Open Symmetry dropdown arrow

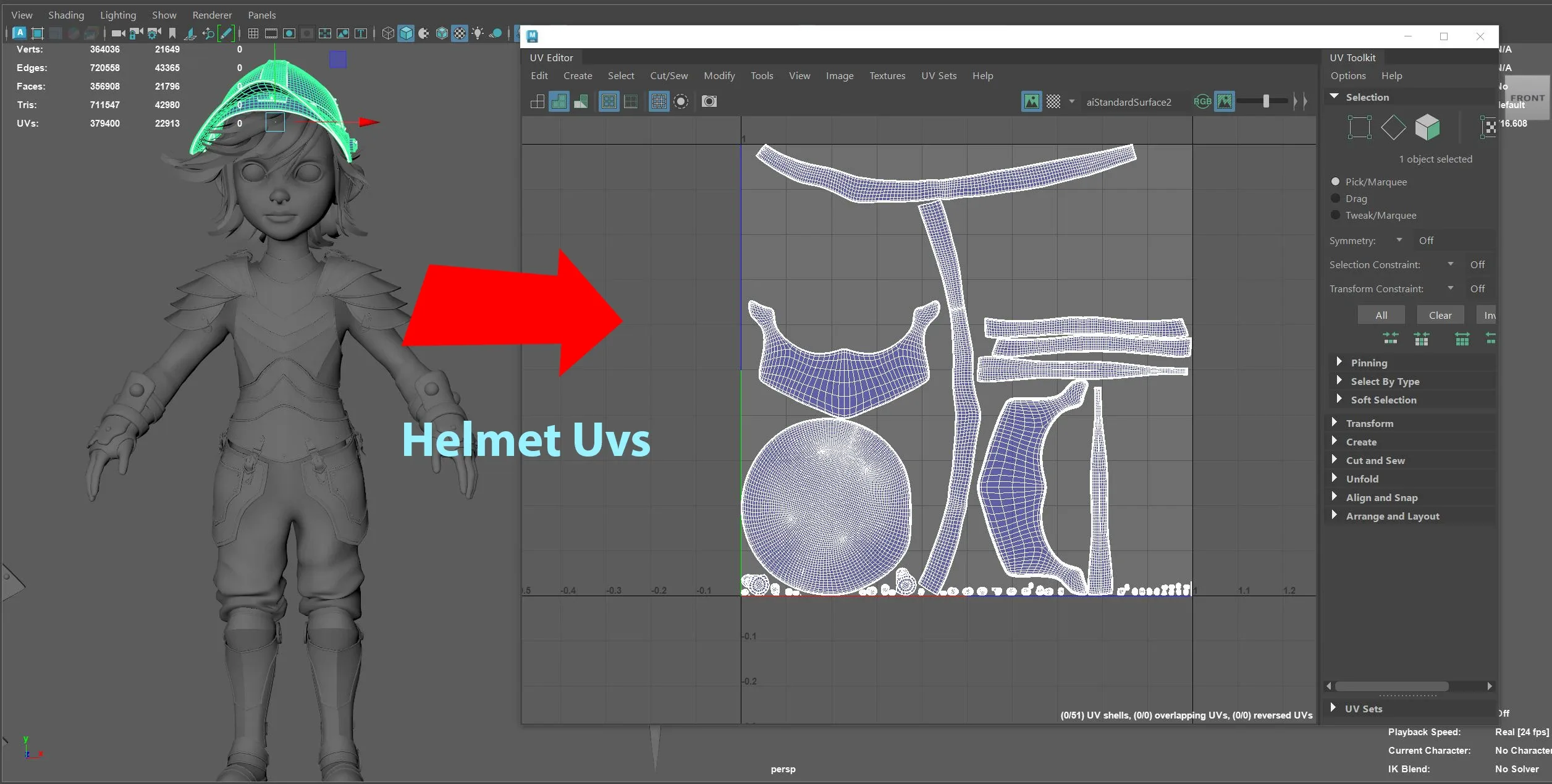1399,240
